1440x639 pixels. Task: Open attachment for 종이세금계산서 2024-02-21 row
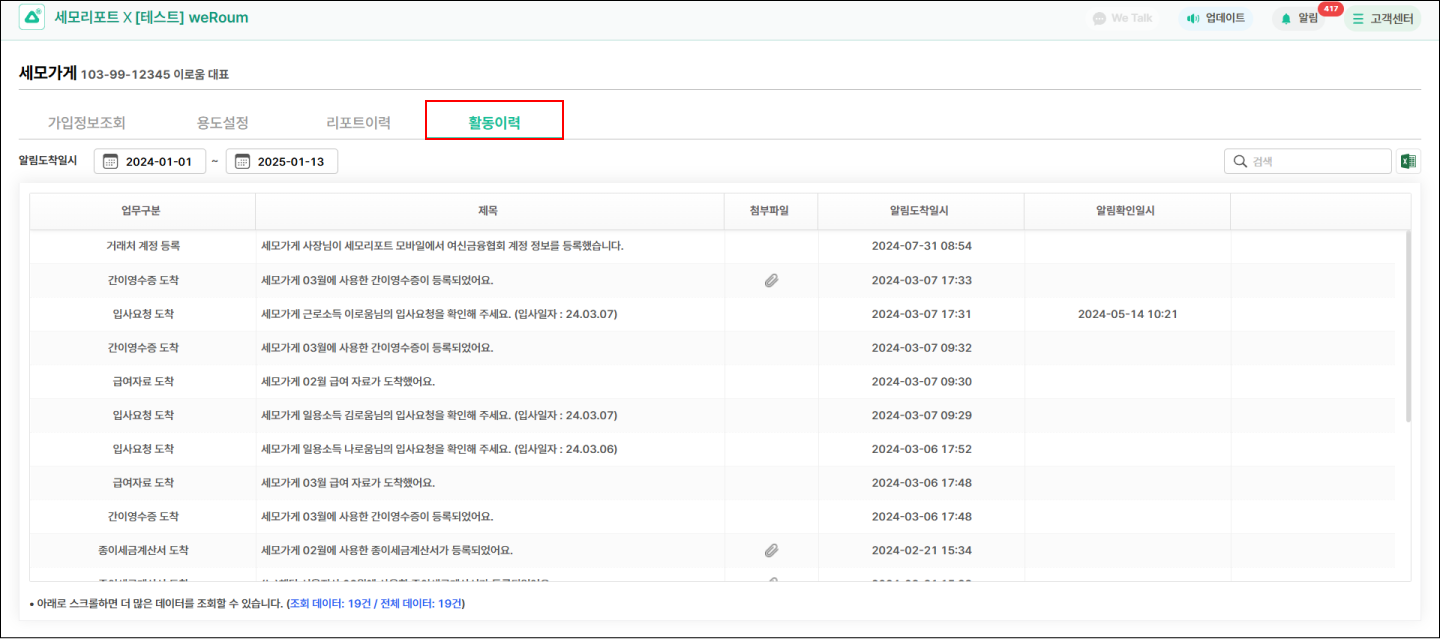(x=771, y=550)
